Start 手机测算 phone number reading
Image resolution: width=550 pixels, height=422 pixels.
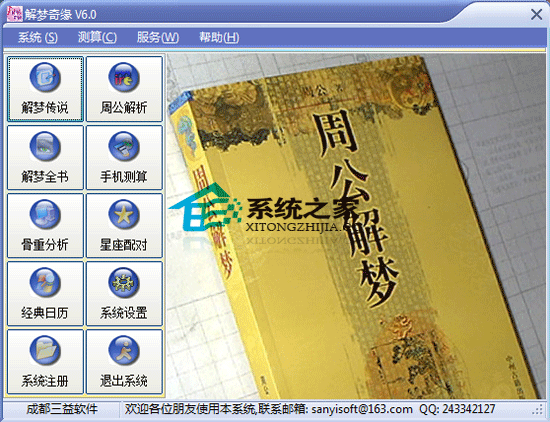tap(124, 158)
